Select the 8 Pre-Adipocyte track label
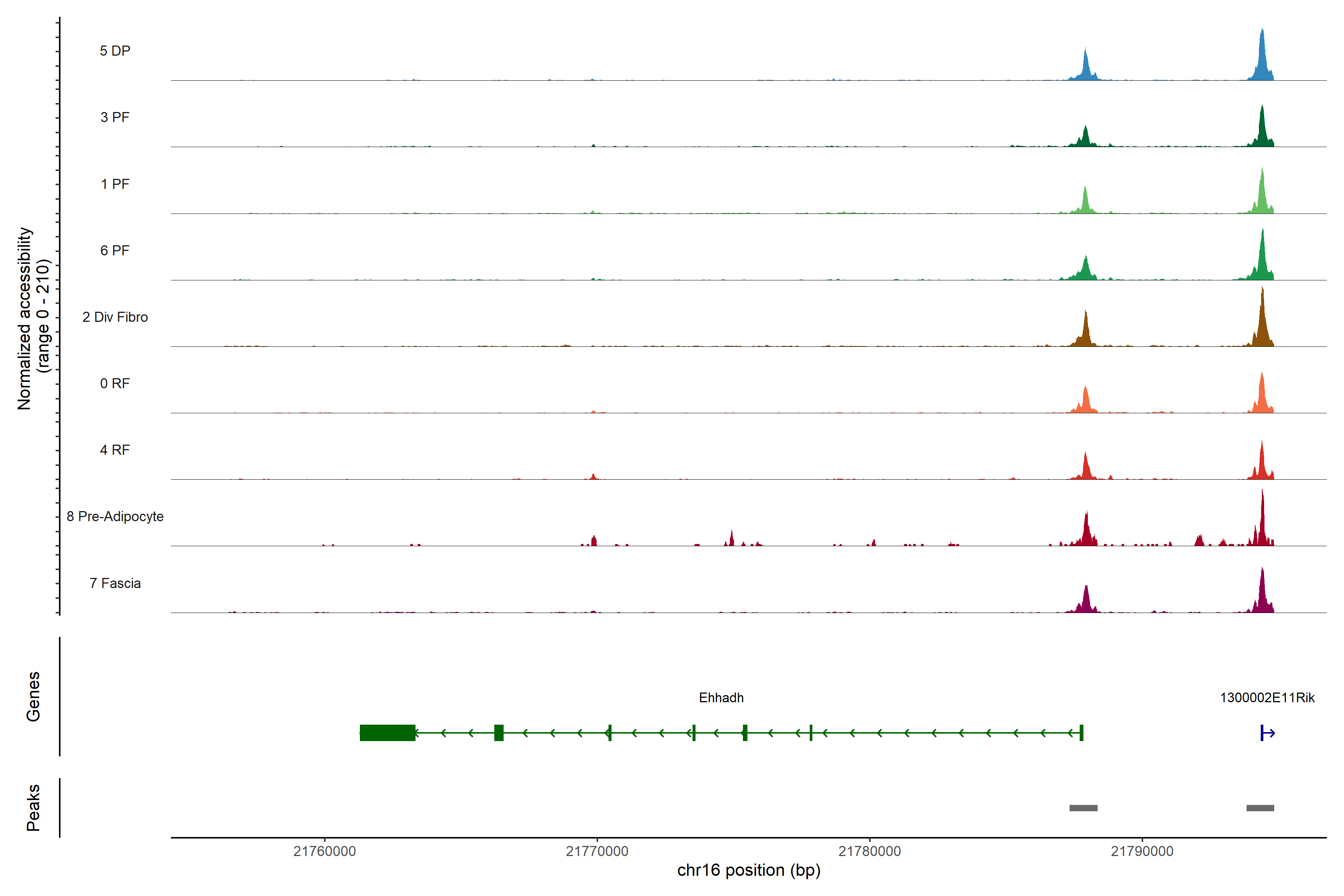The image size is (1344, 896). tap(115, 517)
